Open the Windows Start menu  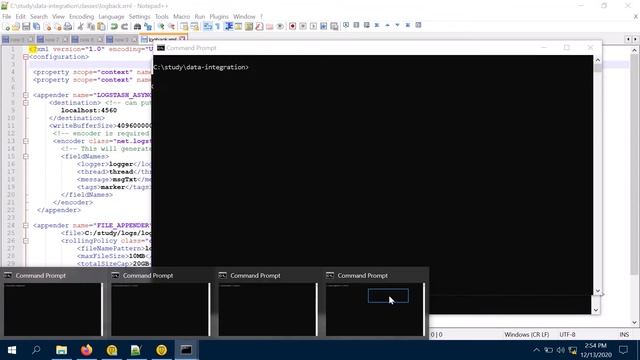11,350
